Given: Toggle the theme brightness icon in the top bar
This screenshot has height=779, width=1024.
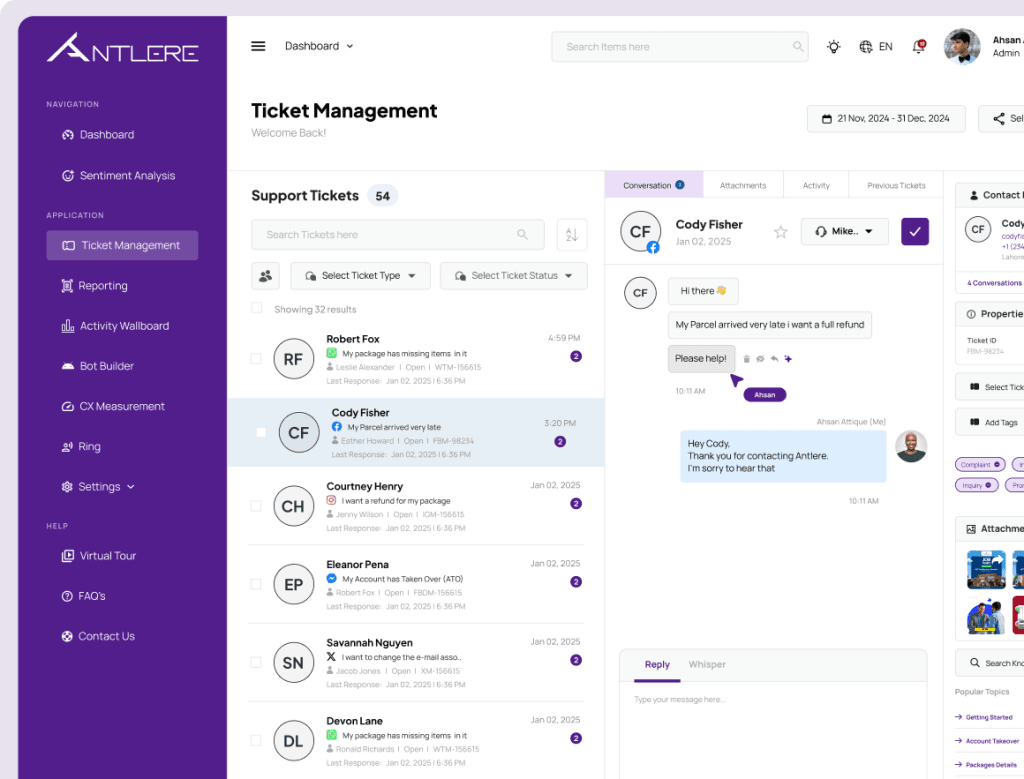Looking at the screenshot, I should coord(833,45).
